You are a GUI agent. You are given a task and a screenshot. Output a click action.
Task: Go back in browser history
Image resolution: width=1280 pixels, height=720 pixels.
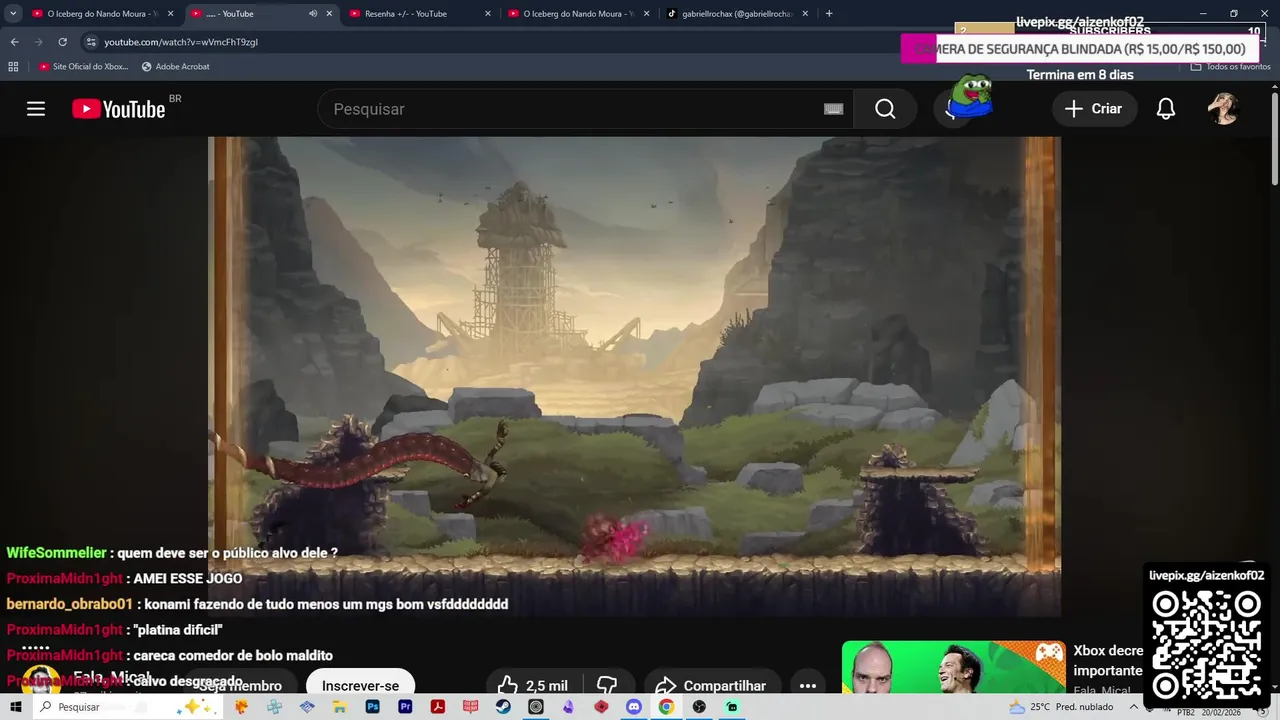tap(14, 42)
